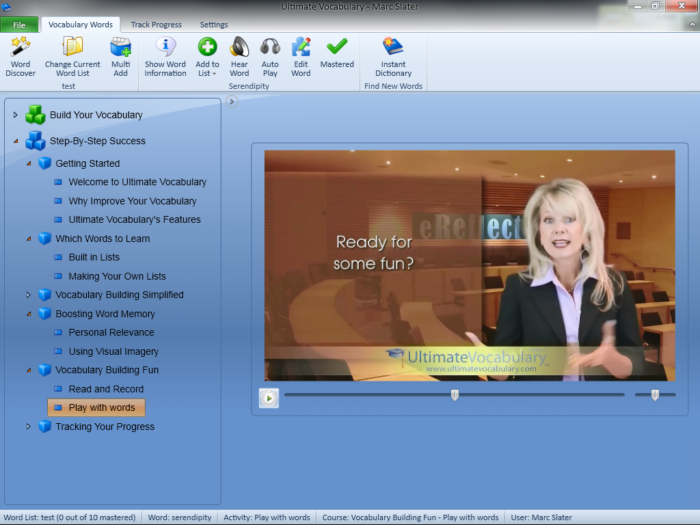Open the Read and Record lesson
The height and width of the screenshot is (525, 700).
pos(106,389)
